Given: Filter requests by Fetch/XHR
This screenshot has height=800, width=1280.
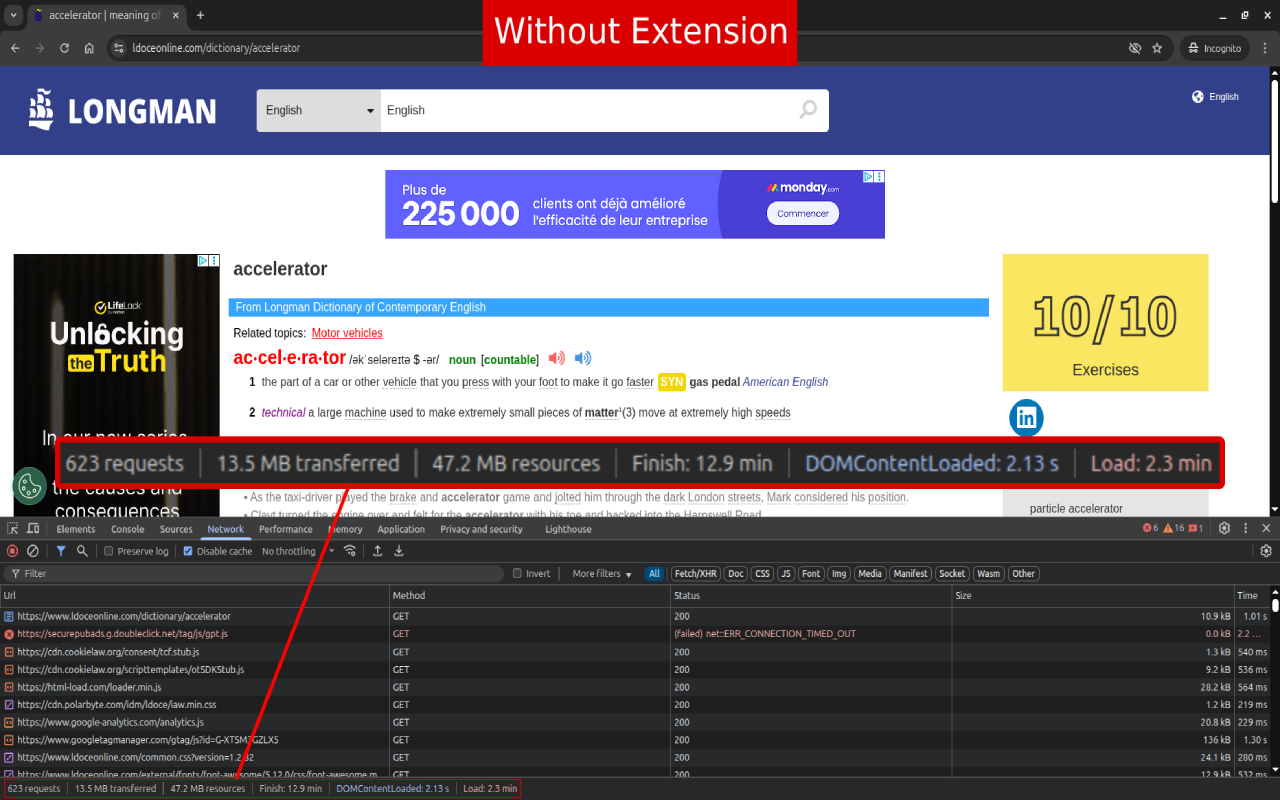Looking at the screenshot, I should 695,574.
